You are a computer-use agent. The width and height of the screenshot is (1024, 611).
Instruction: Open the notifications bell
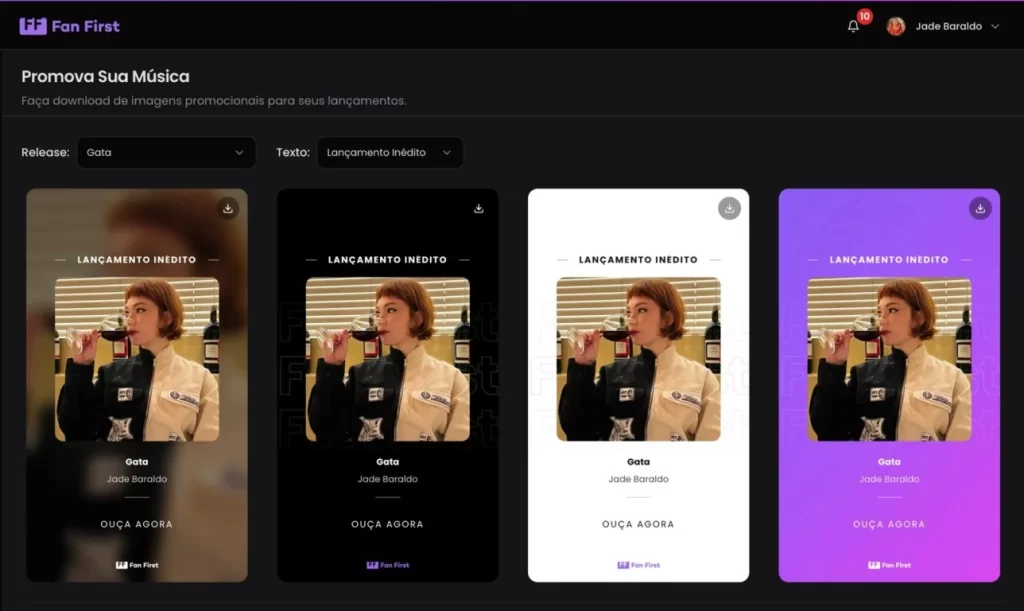pos(853,27)
